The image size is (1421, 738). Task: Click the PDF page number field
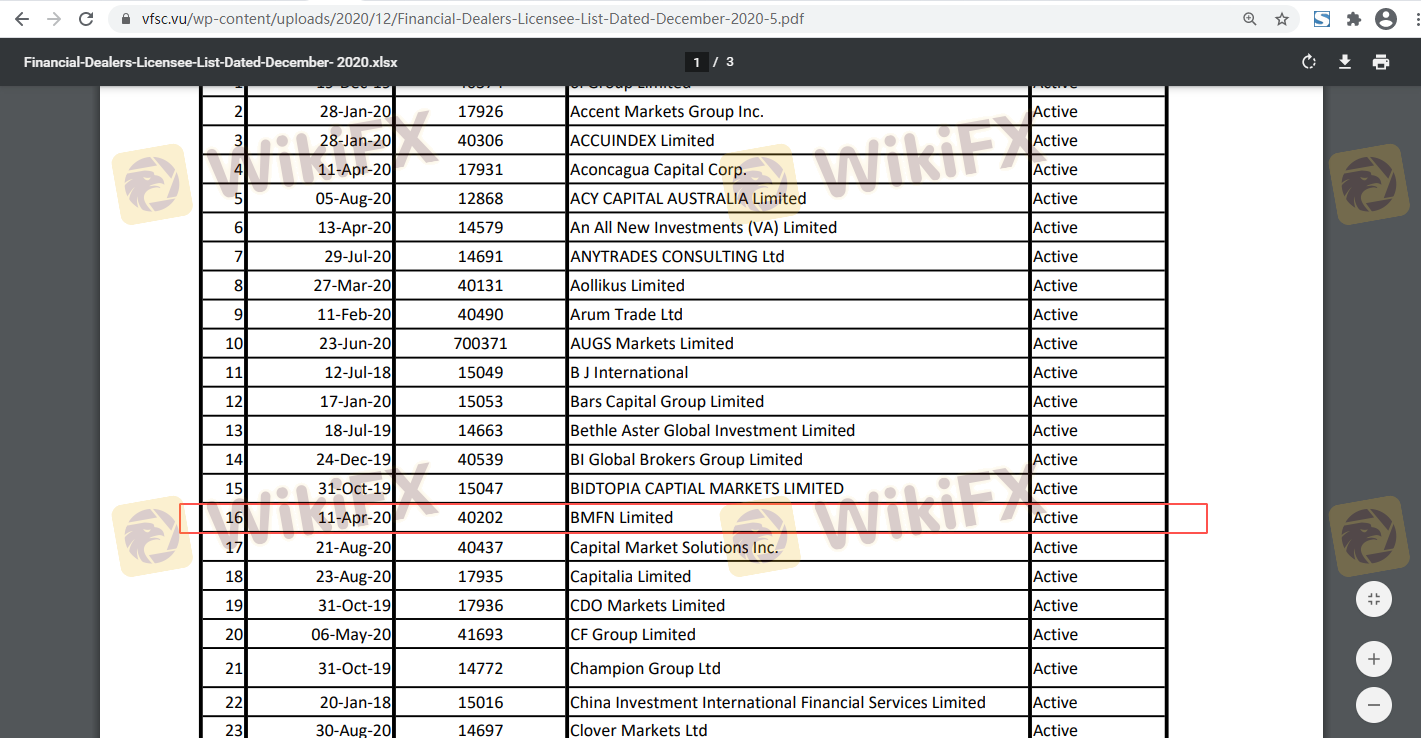696,62
